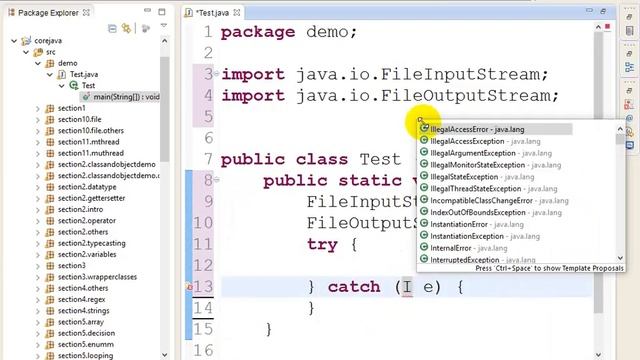The width and height of the screenshot is (640, 360).
Task: Click down arrow of proposals list scrollbar
Action: pos(620,258)
